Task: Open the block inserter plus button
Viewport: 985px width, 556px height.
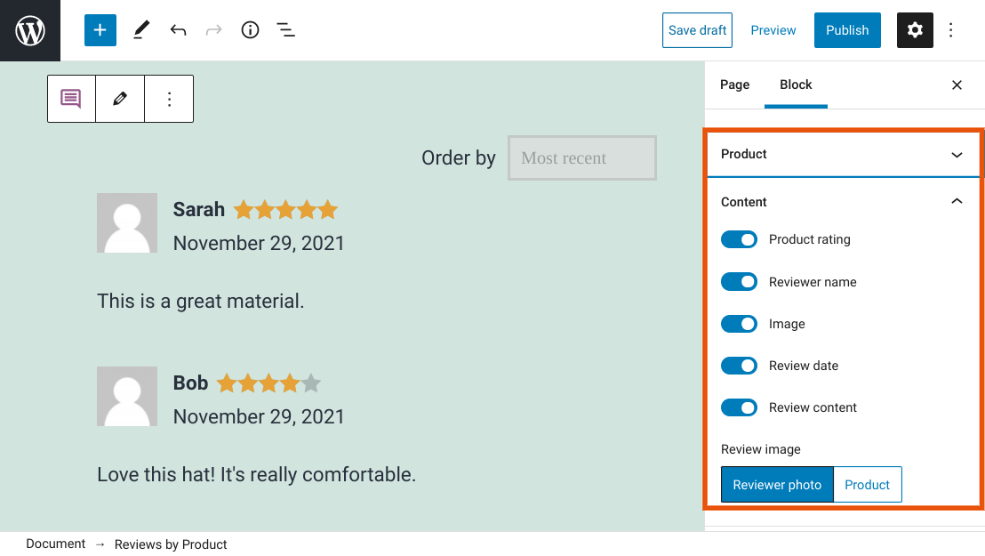Action: (100, 30)
